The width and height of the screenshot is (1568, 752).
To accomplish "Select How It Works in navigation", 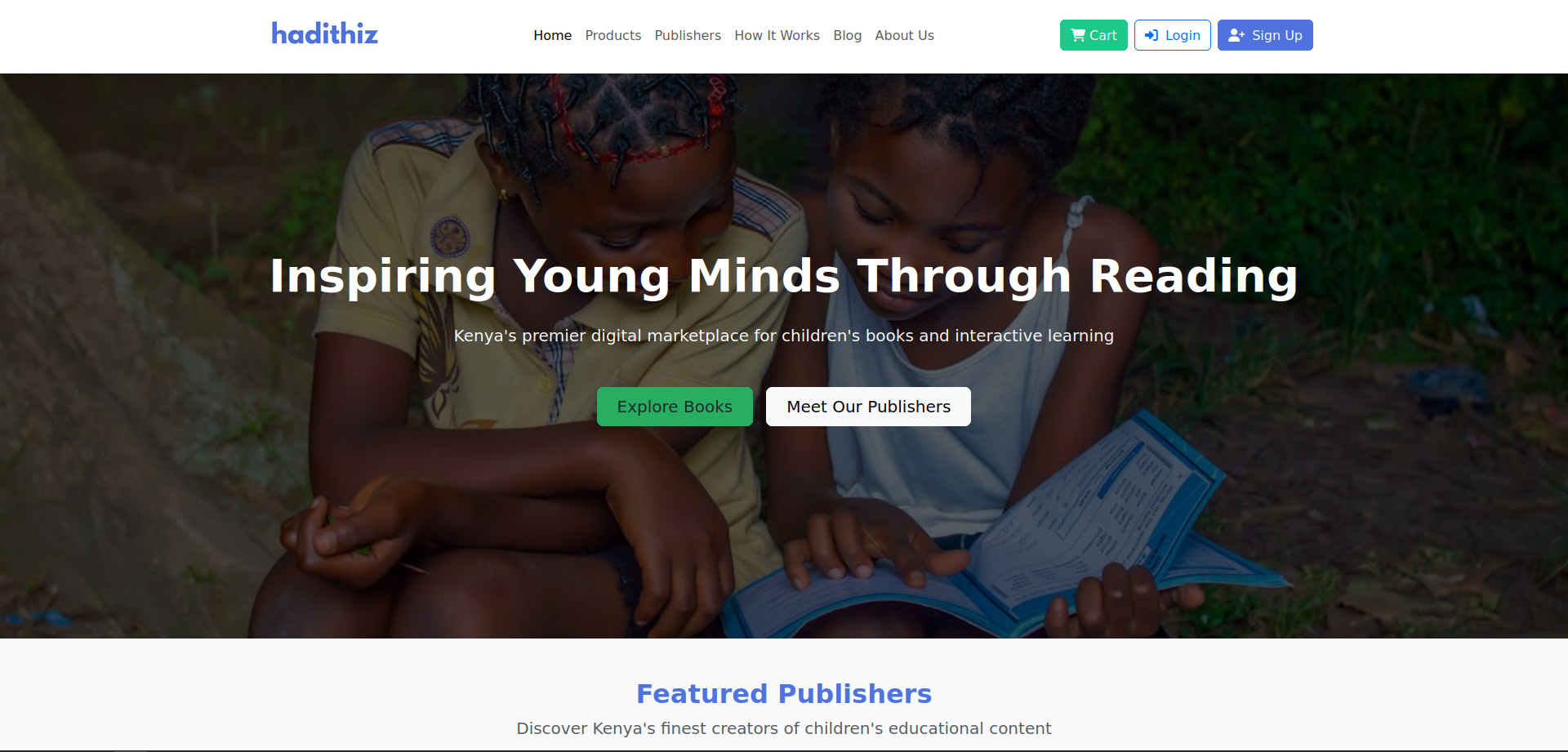I will click(777, 35).
